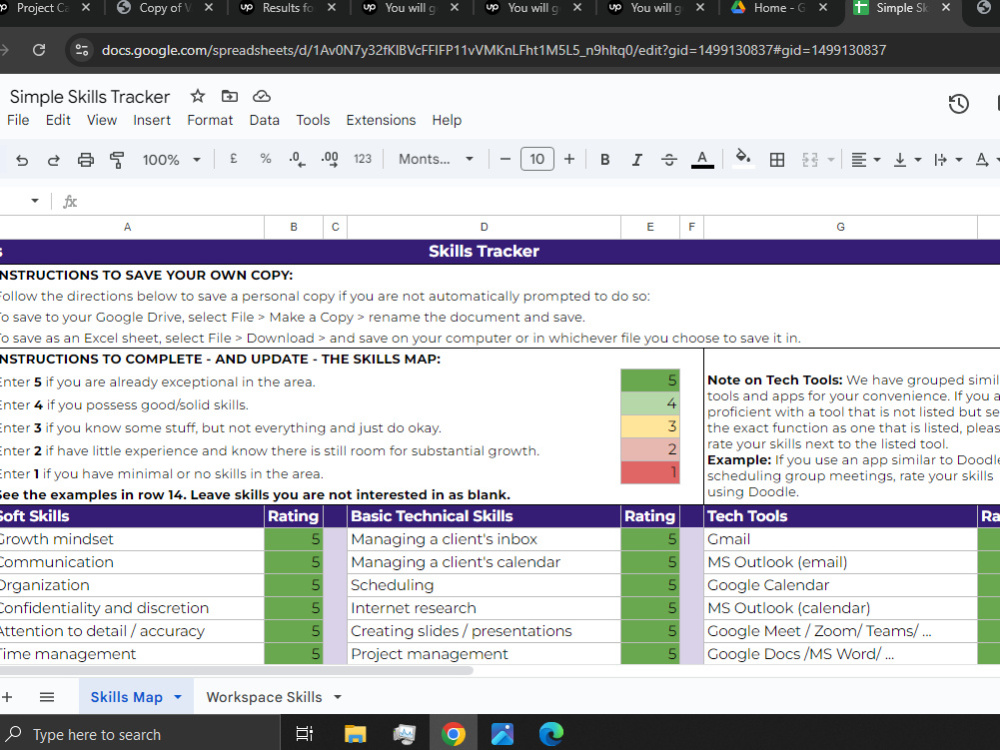
Task: Open the Extensions menu
Action: tap(381, 120)
